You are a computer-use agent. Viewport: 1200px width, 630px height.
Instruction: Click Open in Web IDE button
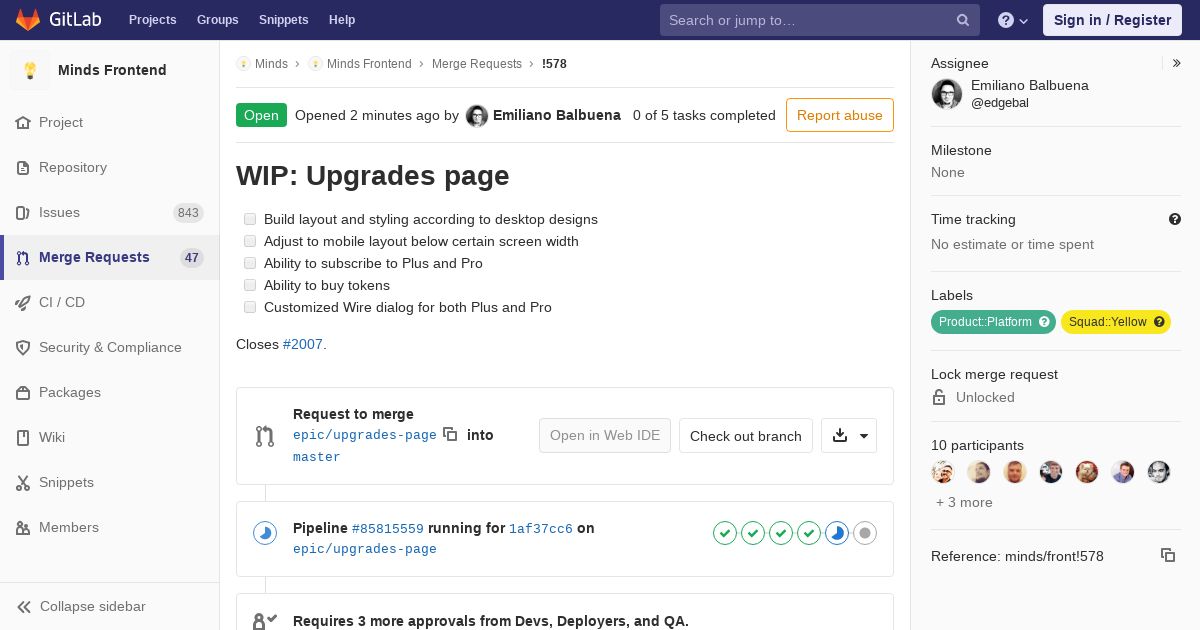point(605,435)
